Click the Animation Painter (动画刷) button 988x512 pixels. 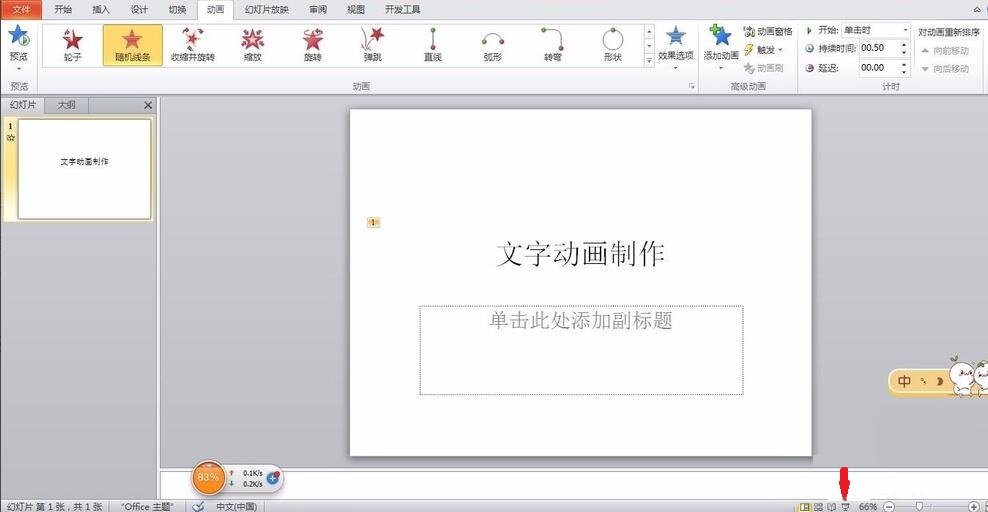point(764,68)
